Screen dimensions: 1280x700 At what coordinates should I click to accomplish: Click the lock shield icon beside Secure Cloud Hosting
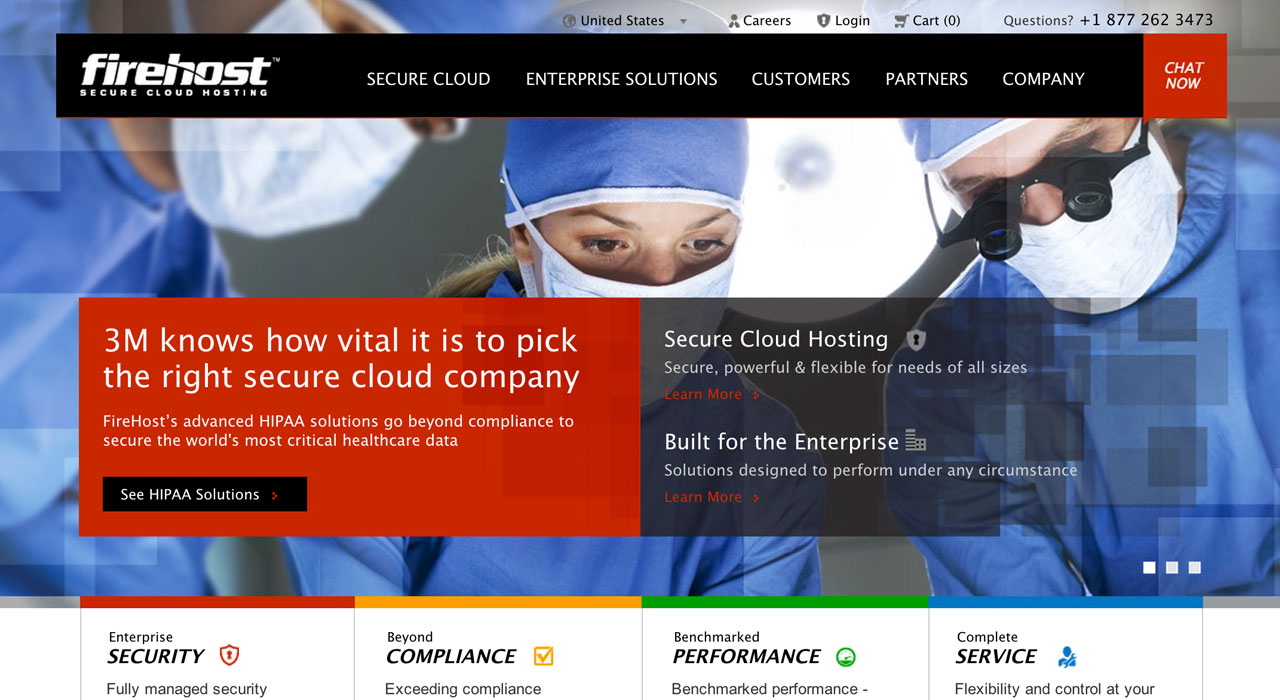(917, 340)
